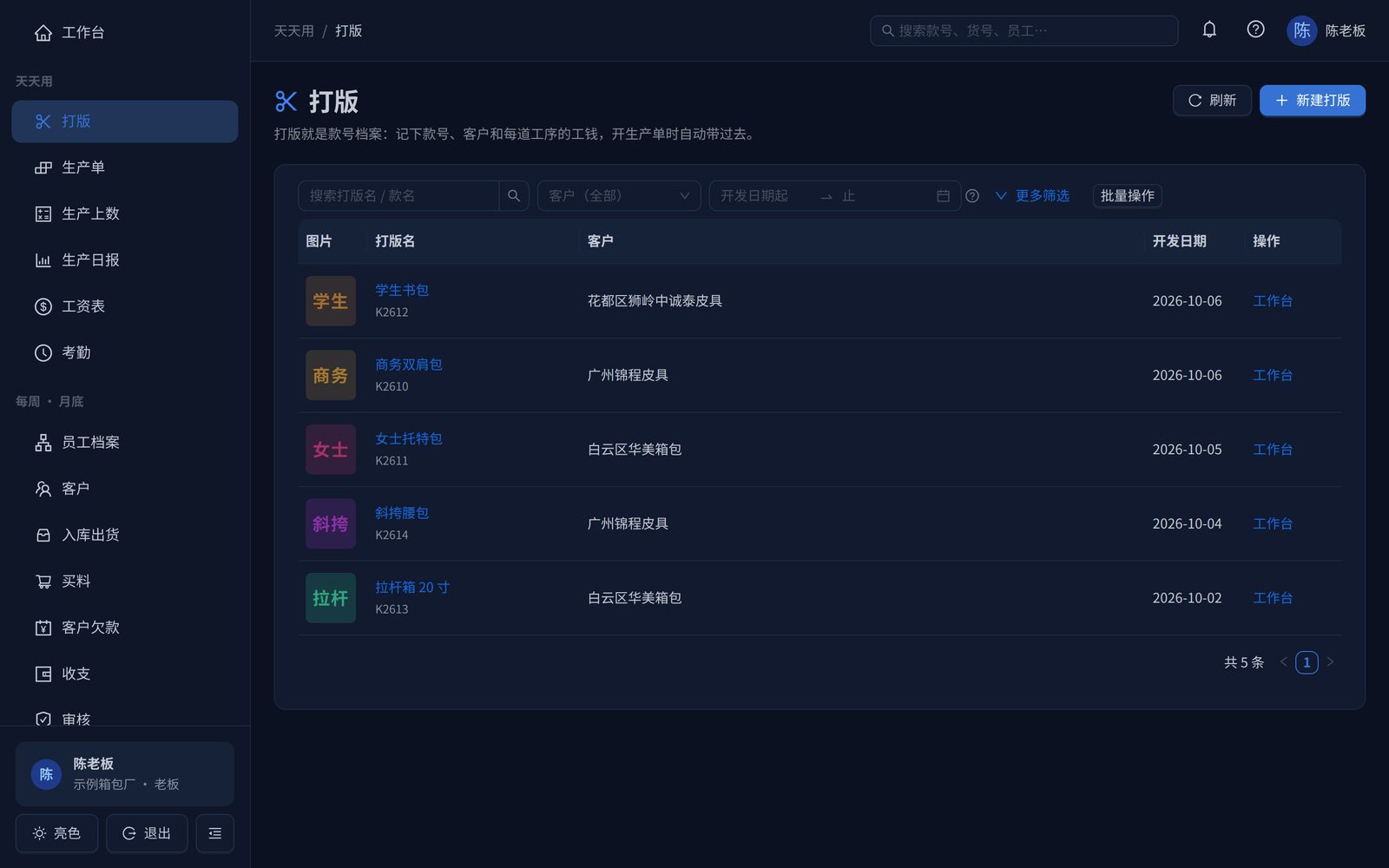Go to previous page arrow in pagination

1283,662
